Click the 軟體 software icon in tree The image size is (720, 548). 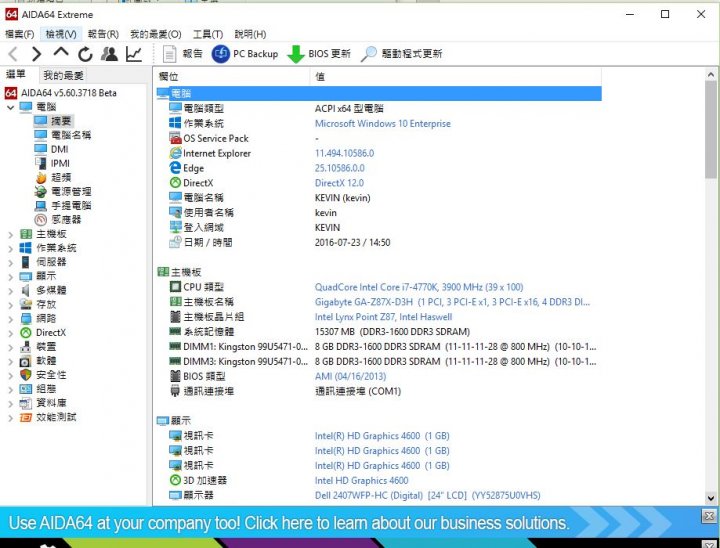tap(26, 361)
